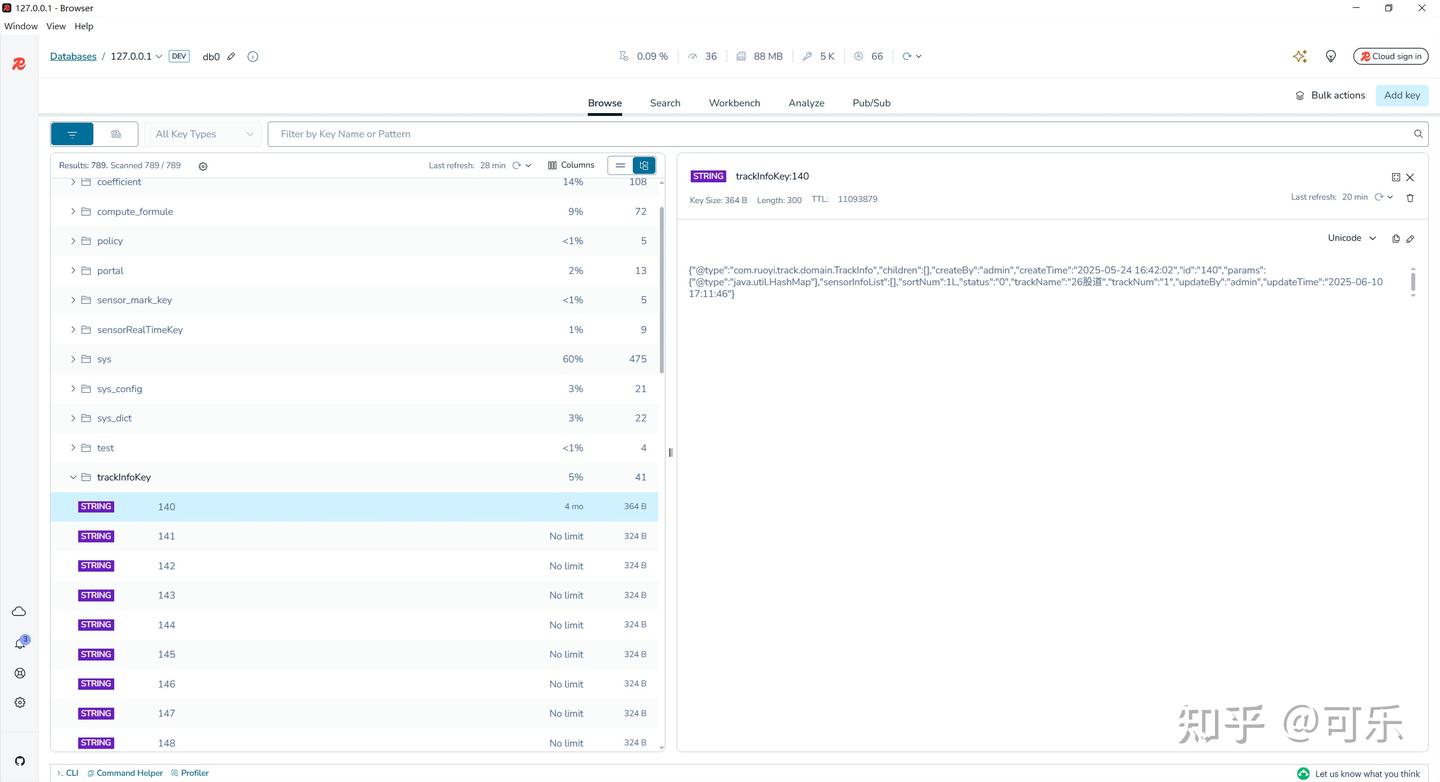Click the key tree vertical scrollbar
Image resolution: width=1440 pixels, height=782 pixels.
point(661,290)
